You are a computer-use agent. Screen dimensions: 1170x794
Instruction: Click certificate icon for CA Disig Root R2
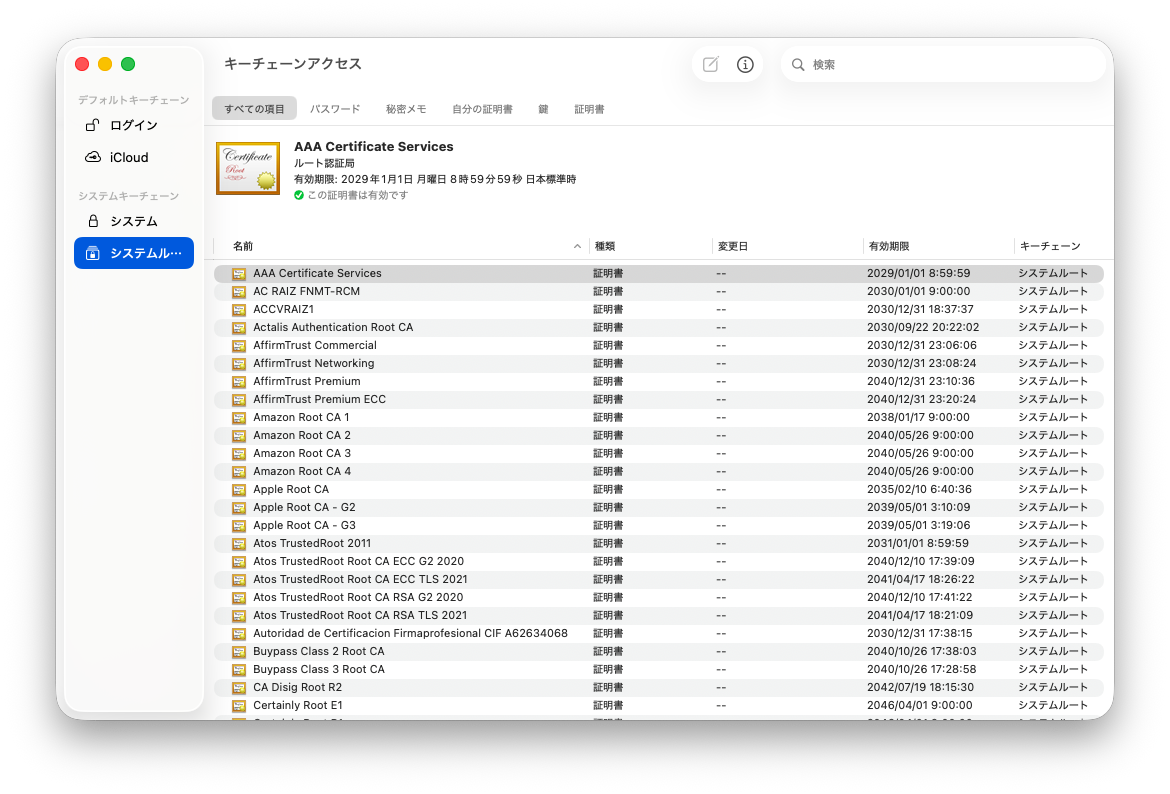pos(239,687)
